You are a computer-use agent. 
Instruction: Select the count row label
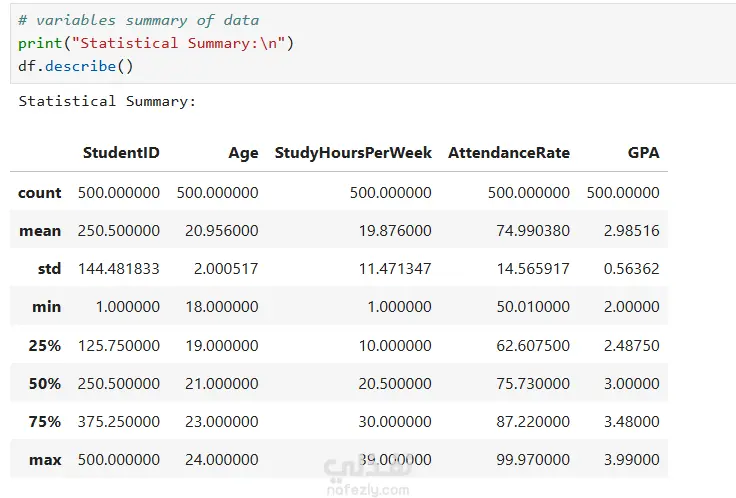[40, 192]
